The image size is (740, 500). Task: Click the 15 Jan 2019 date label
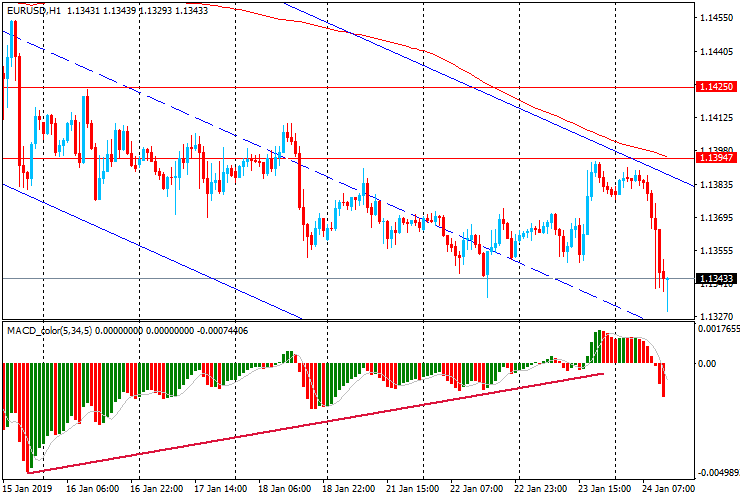coord(27,488)
